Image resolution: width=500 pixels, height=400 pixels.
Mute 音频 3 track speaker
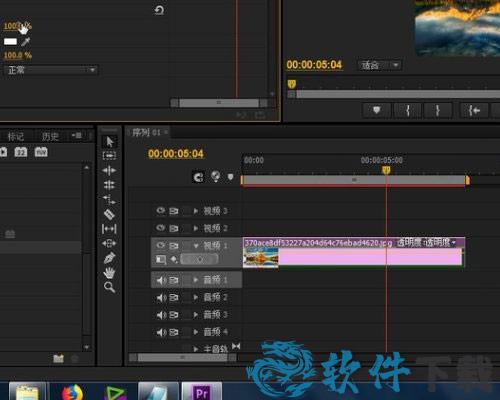pyautogui.click(x=161, y=315)
